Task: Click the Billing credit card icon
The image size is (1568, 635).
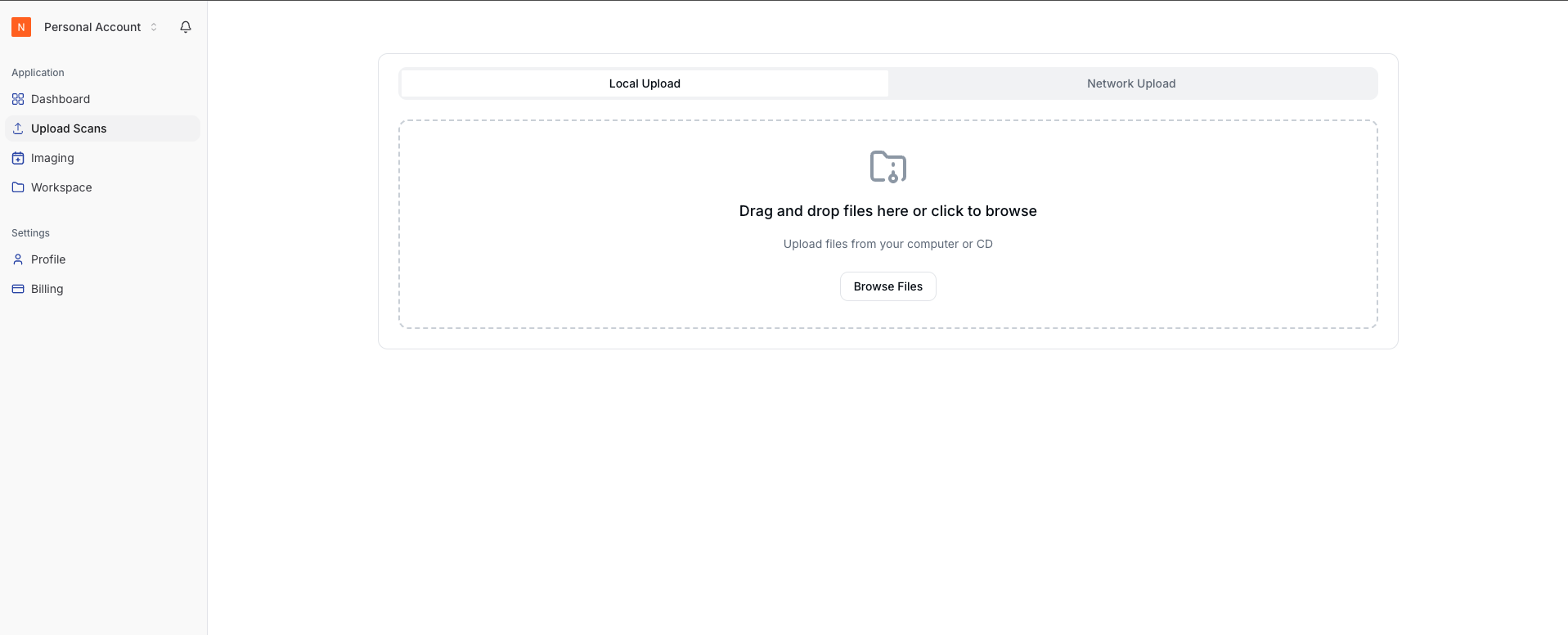Action: point(18,289)
